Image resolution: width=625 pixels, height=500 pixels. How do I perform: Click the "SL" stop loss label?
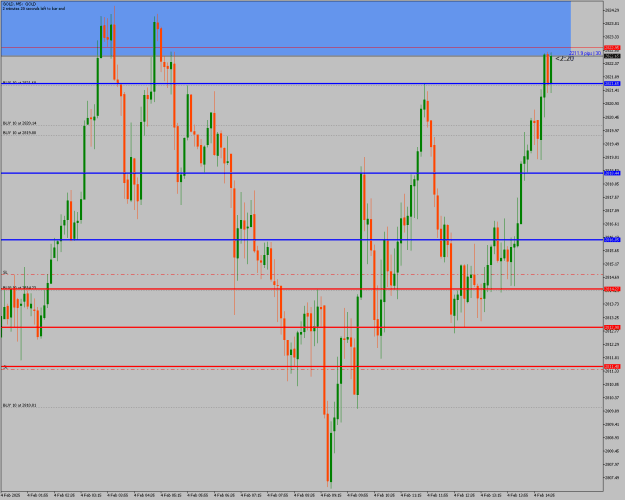(5, 272)
